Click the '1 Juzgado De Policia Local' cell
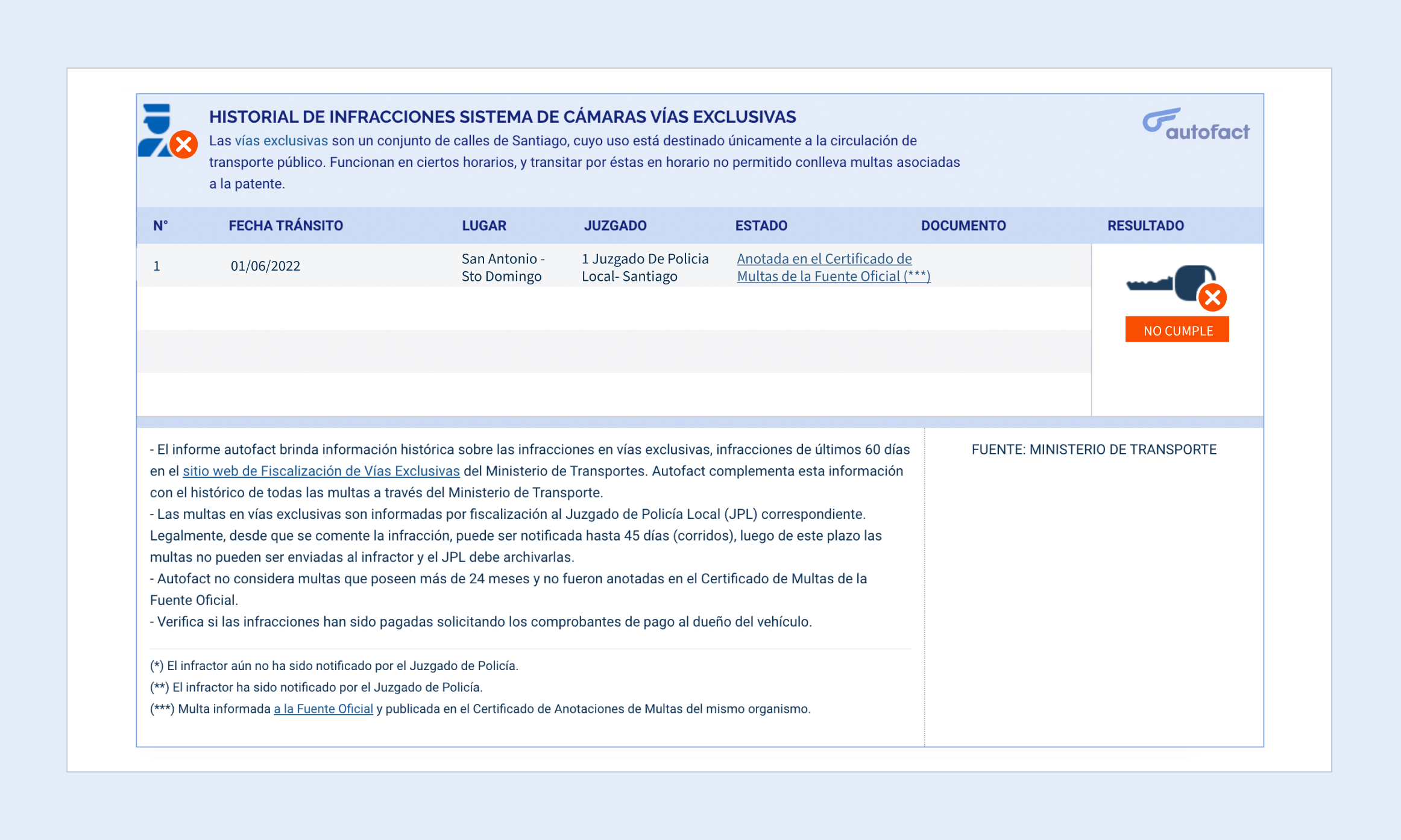1401x840 pixels. click(x=644, y=267)
